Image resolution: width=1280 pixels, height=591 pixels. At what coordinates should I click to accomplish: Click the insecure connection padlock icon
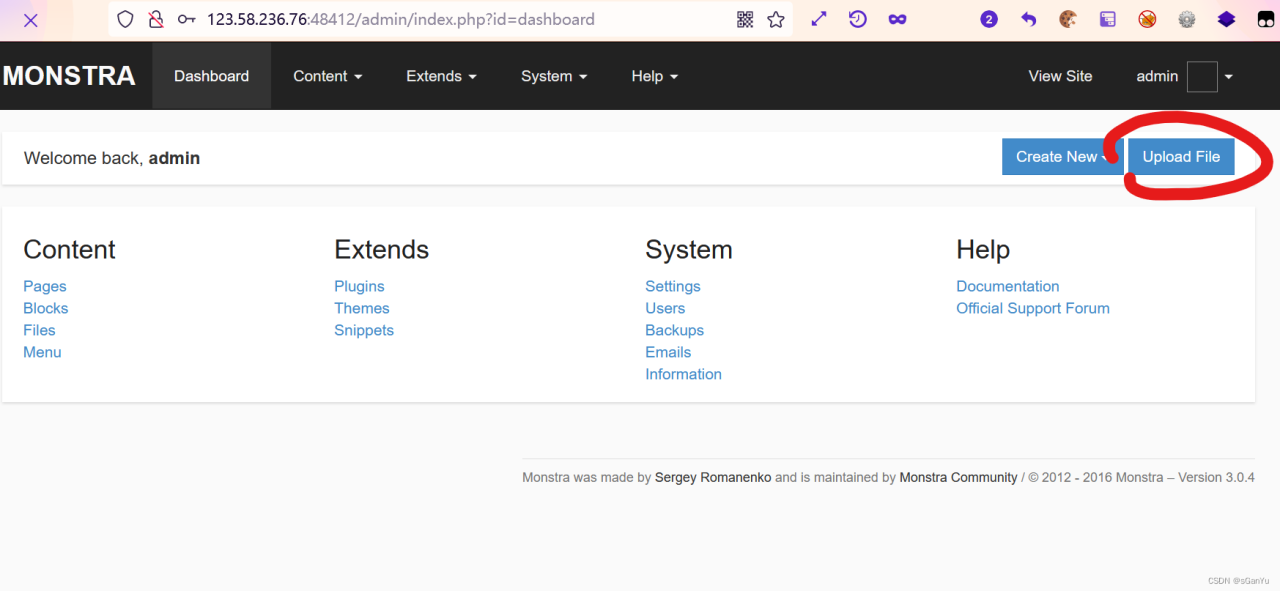click(155, 19)
